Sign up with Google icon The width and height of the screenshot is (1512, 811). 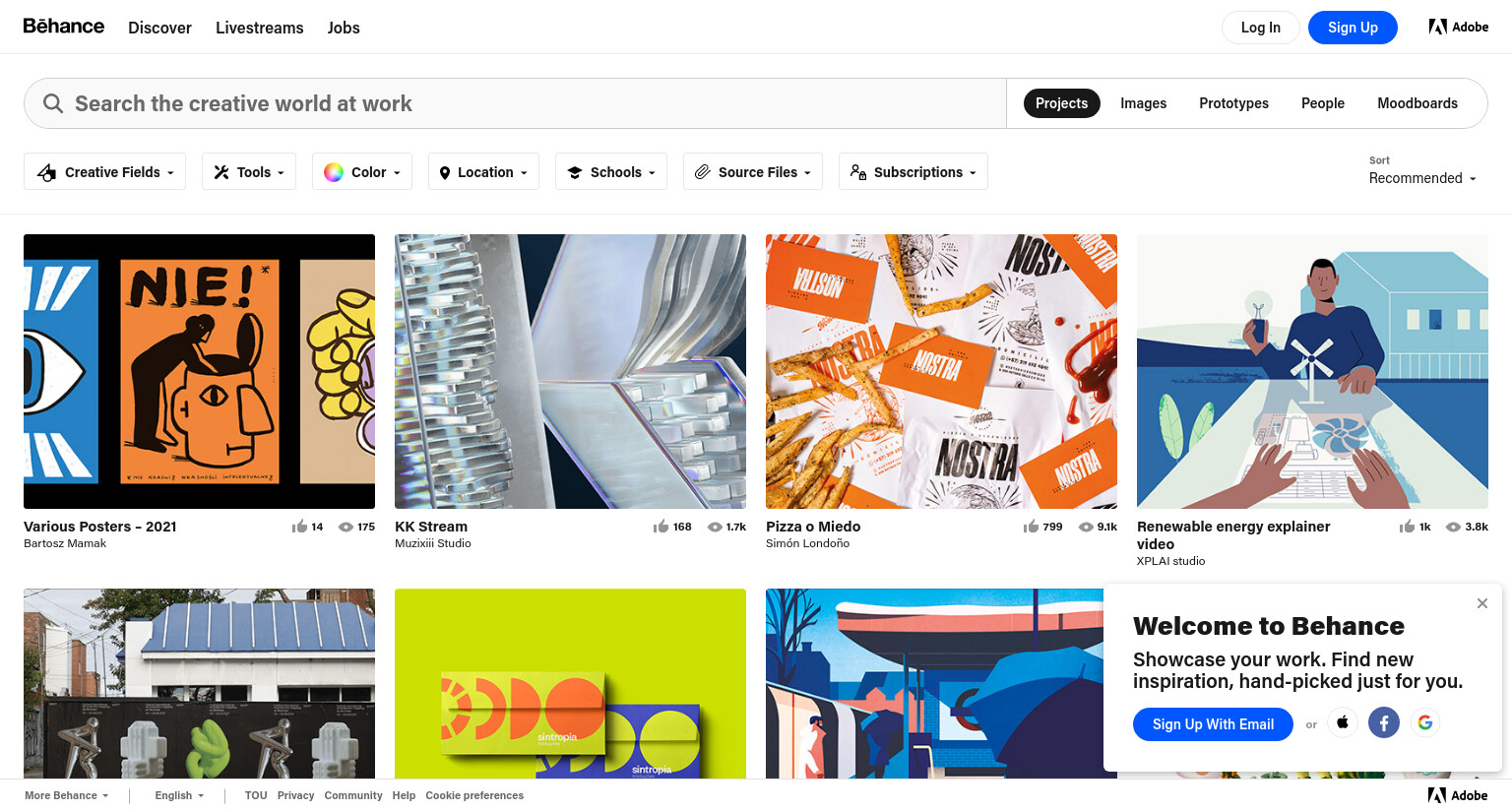pyautogui.click(x=1425, y=722)
